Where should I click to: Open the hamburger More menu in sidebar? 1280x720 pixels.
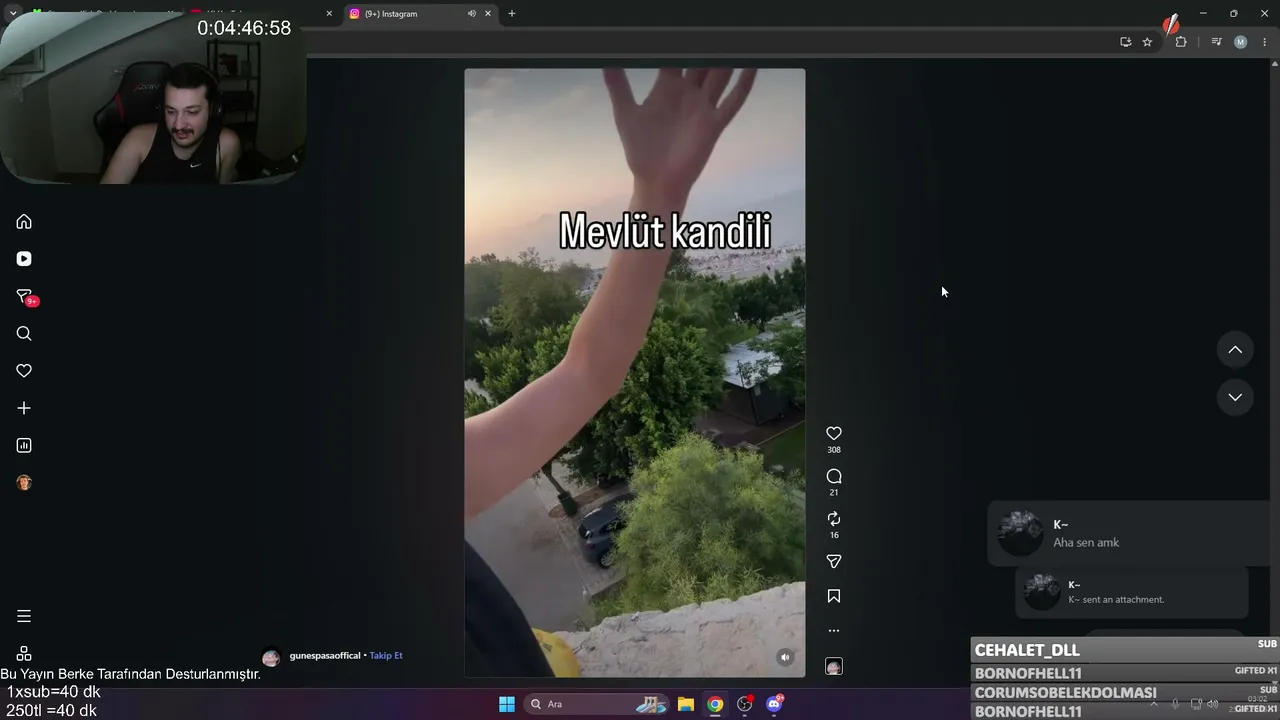pos(24,616)
